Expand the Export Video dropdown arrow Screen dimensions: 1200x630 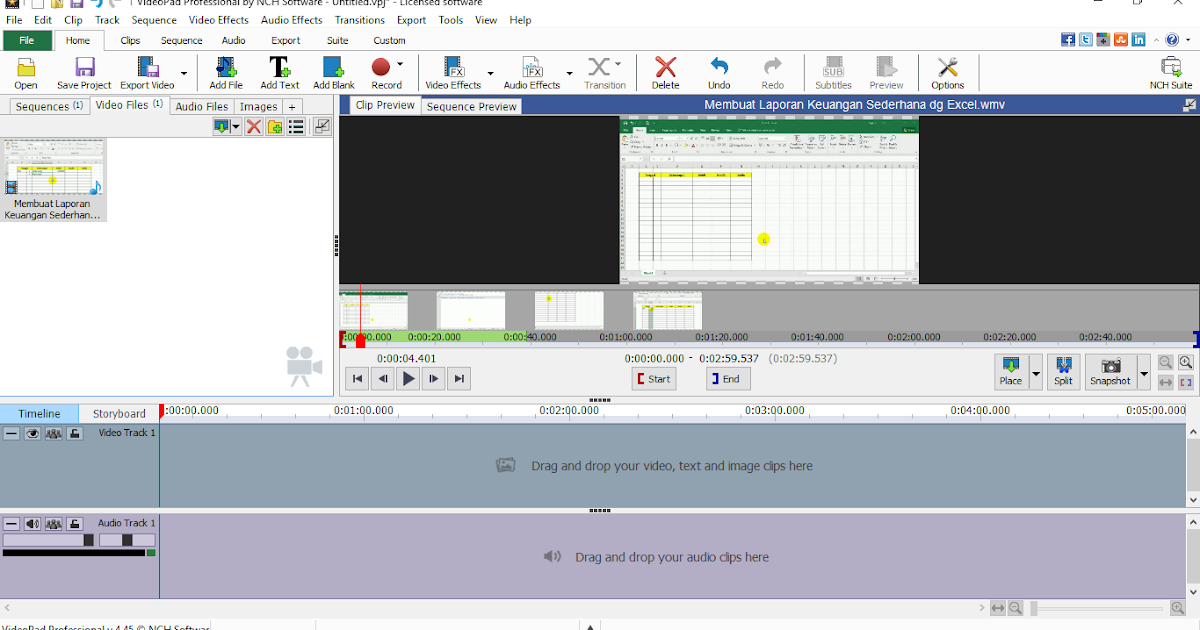click(x=183, y=73)
